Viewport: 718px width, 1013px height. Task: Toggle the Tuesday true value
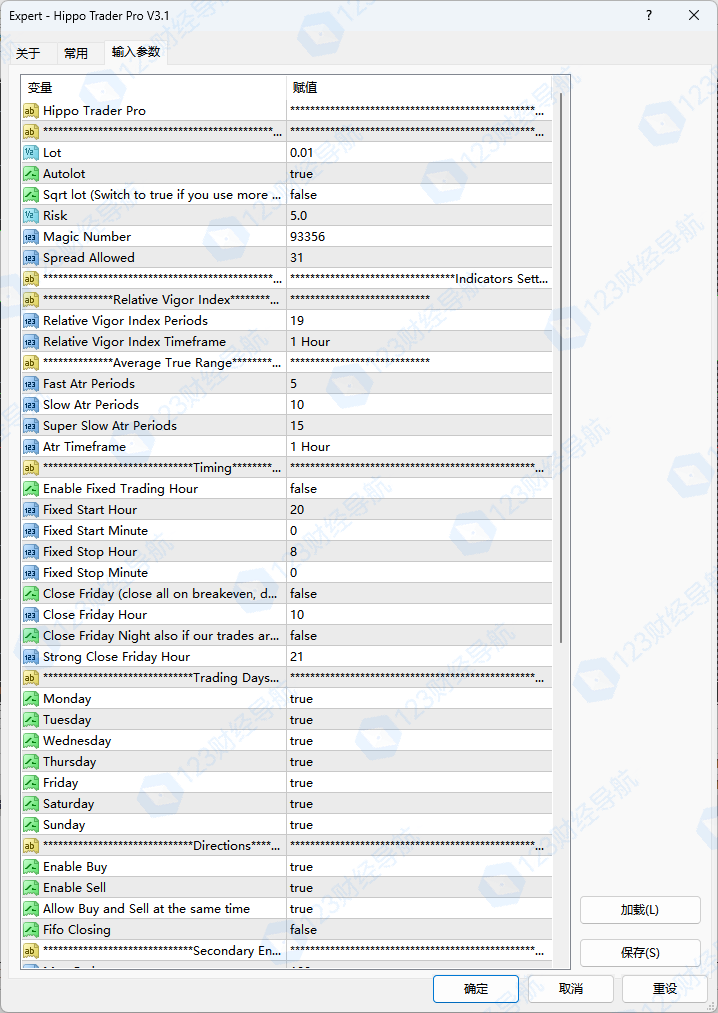click(419, 720)
